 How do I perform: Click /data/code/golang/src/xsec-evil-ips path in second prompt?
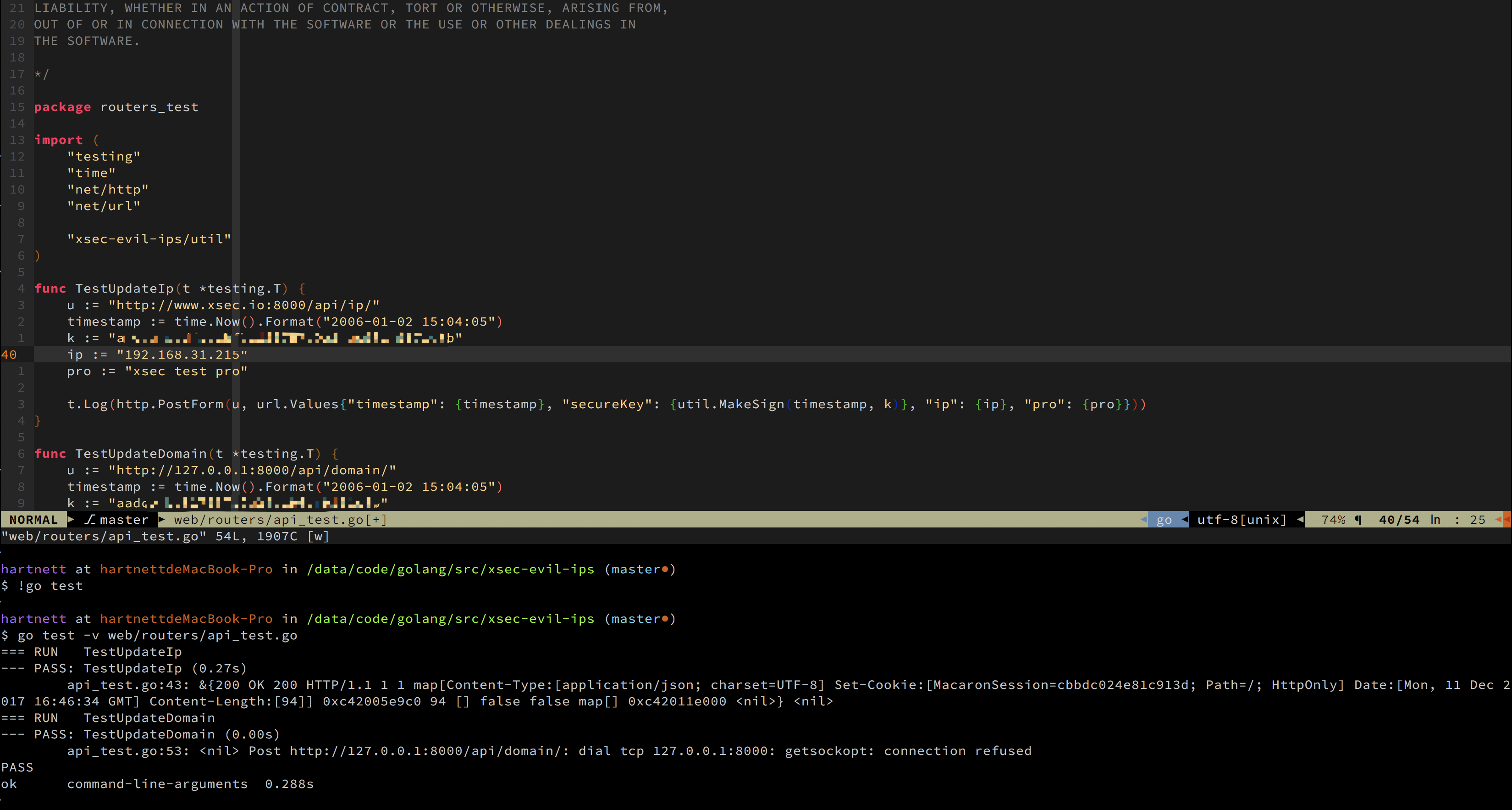450,619
